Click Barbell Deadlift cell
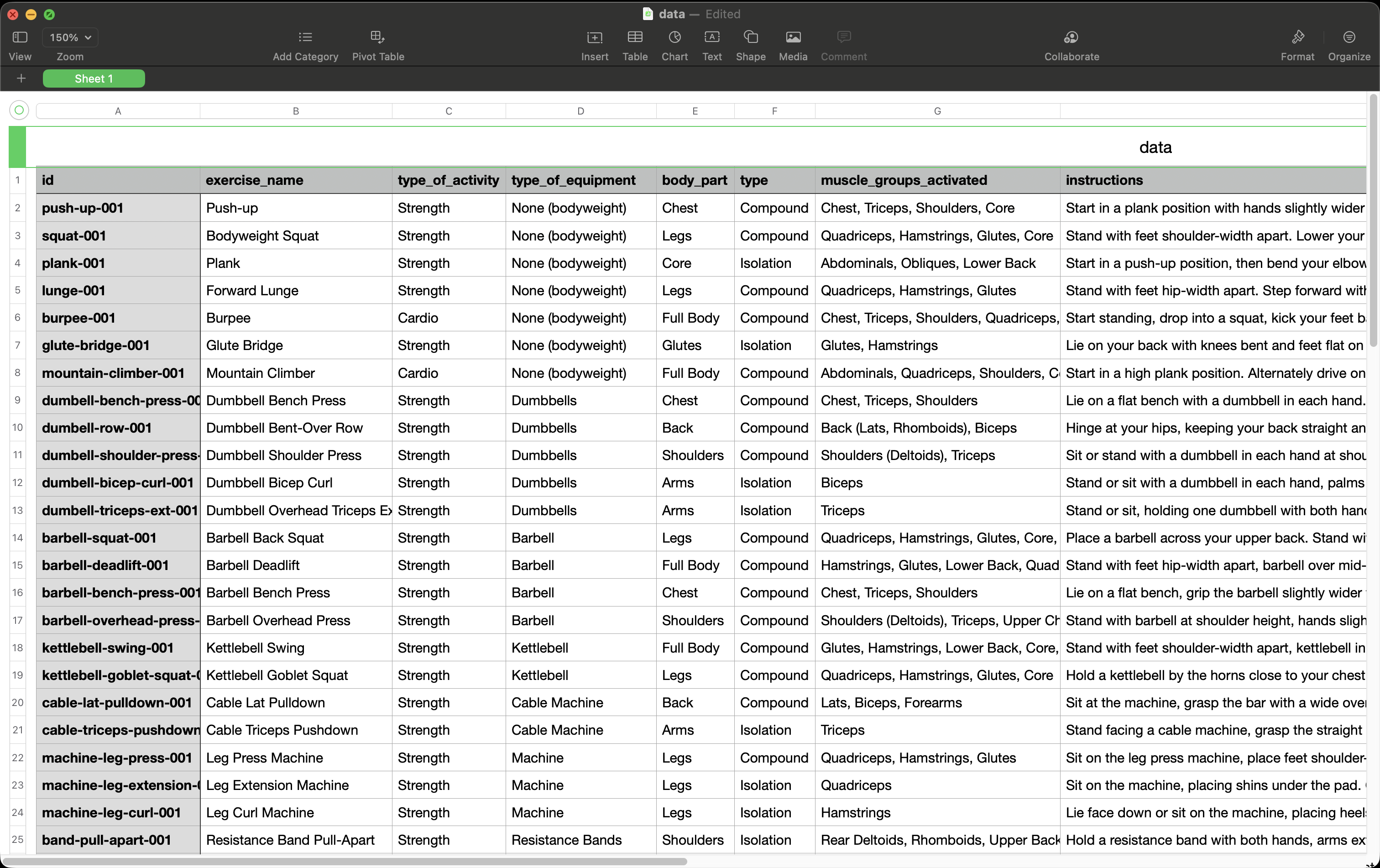Screen dimensions: 1380x868 tap(296, 565)
